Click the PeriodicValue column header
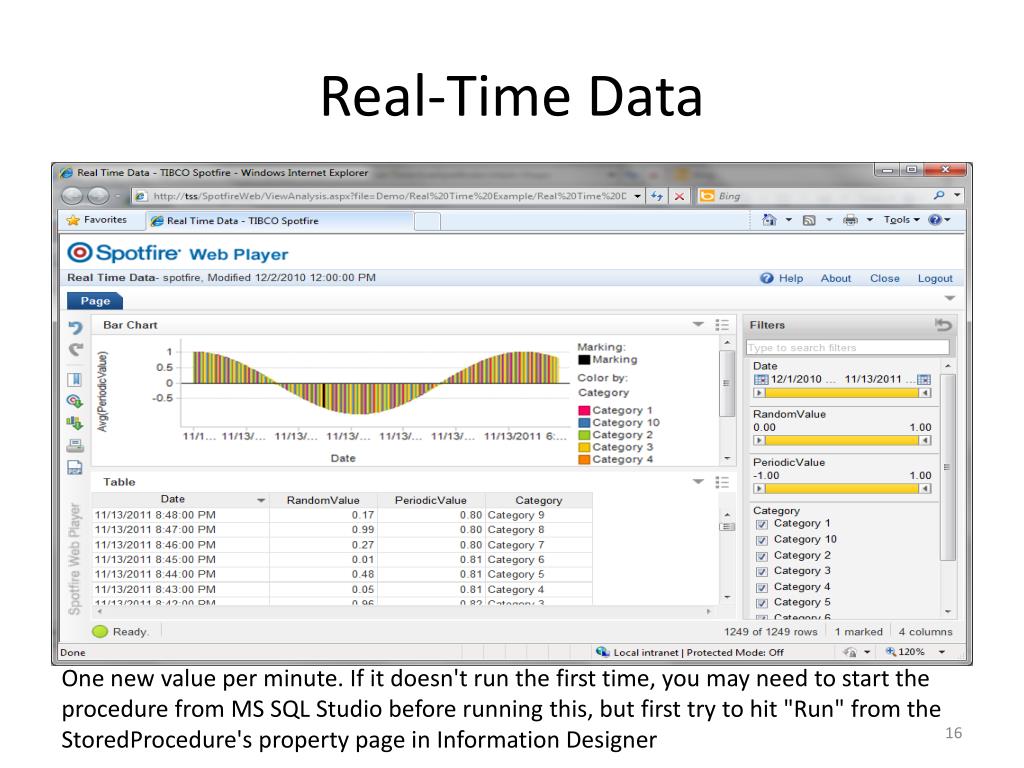Image resolution: width=1024 pixels, height=768 pixels. tap(430, 500)
